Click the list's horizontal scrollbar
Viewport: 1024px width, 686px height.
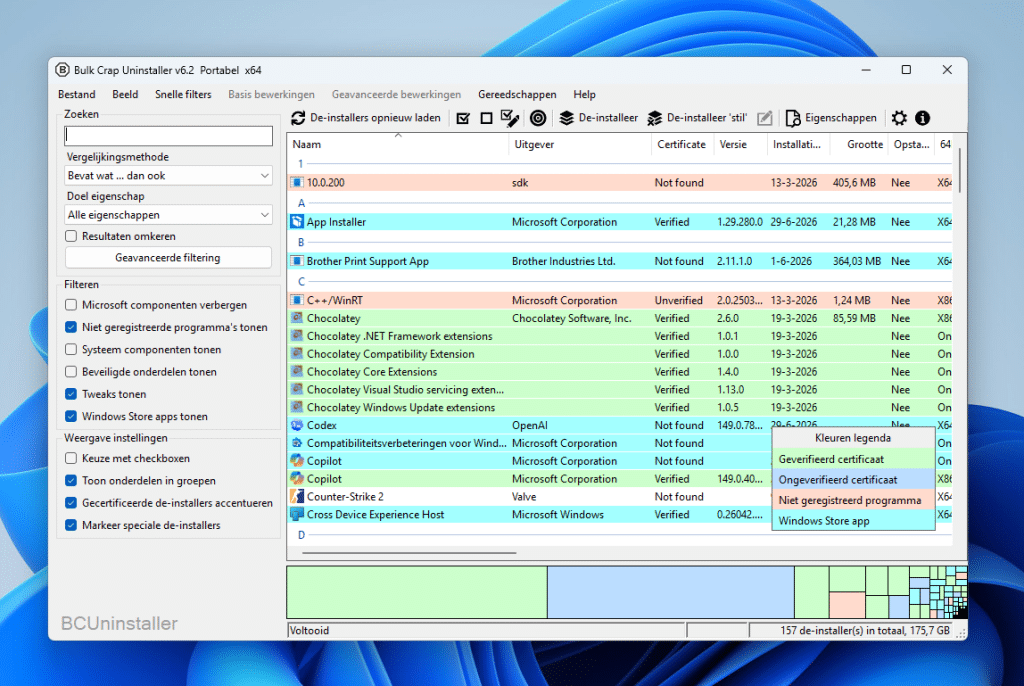tap(409, 553)
